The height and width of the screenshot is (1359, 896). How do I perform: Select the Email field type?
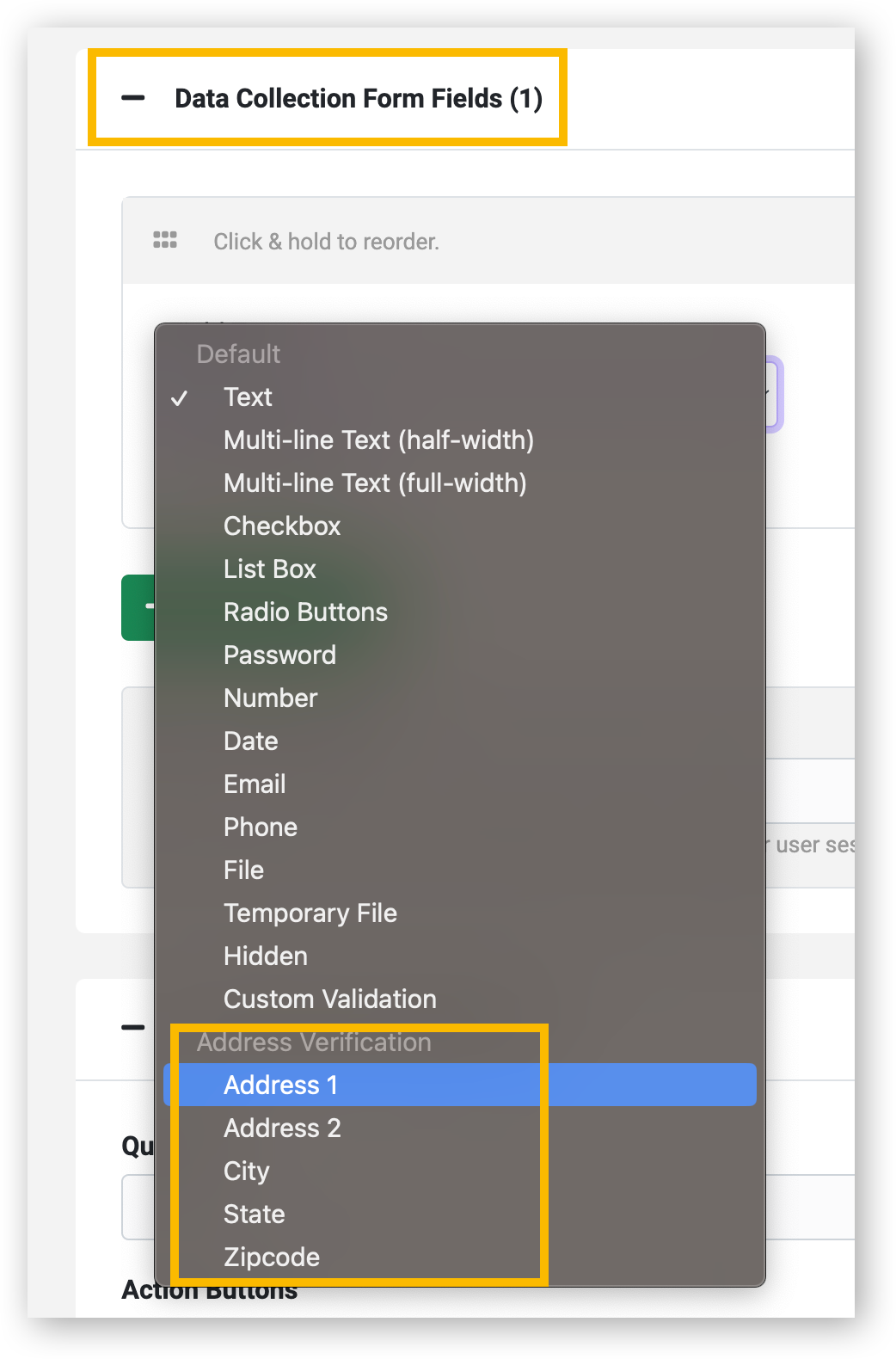[x=255, y=784]
